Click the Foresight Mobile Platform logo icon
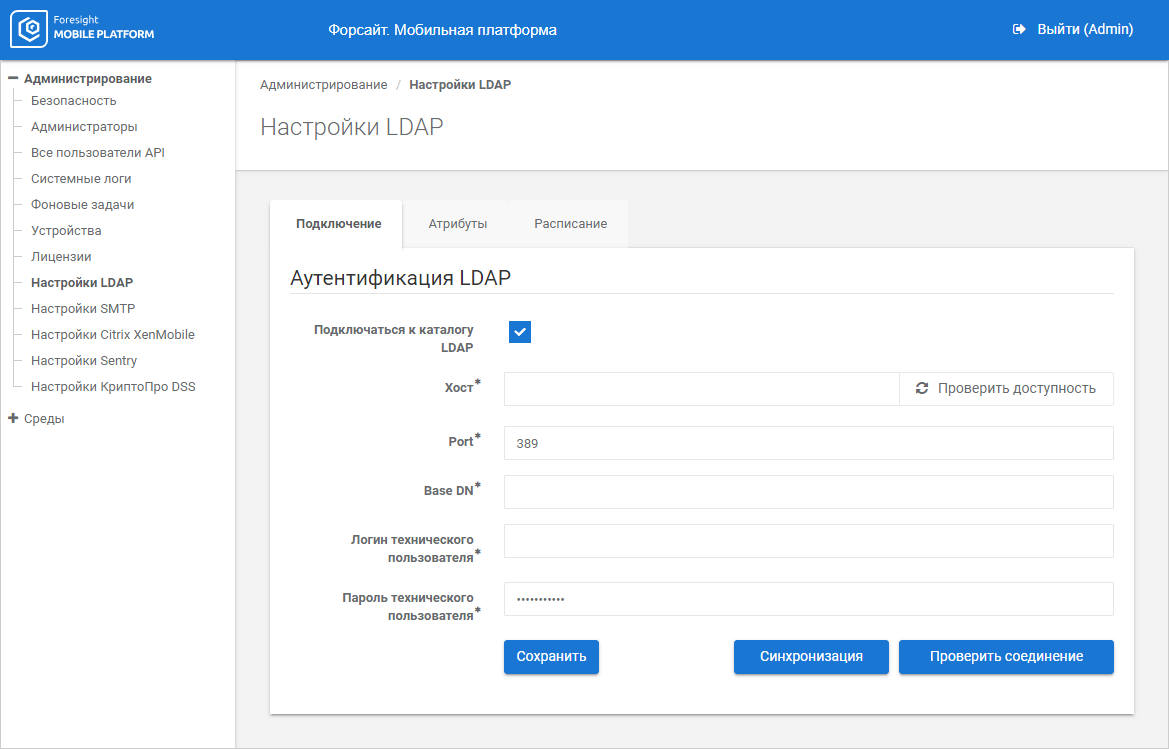Image resolution: width=1169 pixels, height=749 pixels. click(x=29, y=30)
